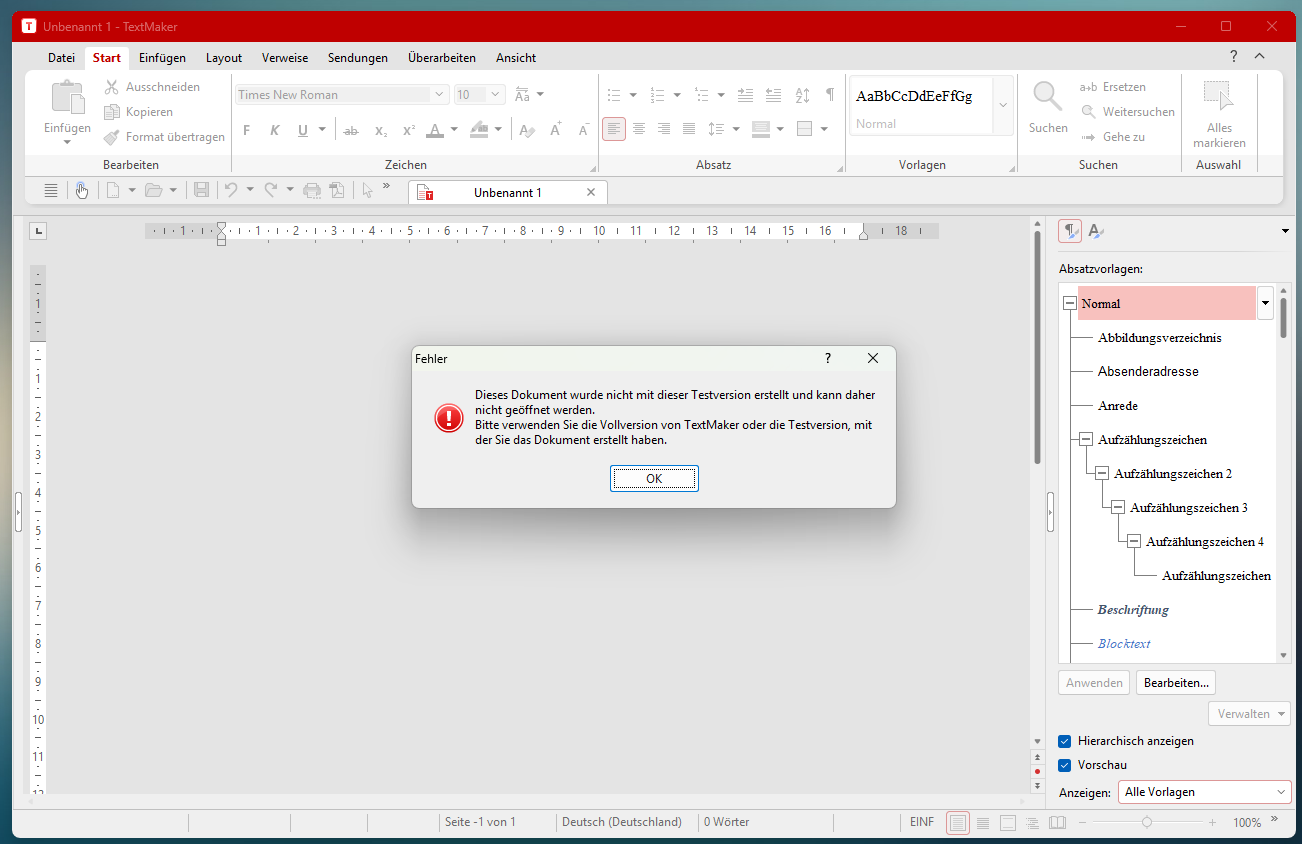
Task: Click the Ersetzen button in the ribbon
Action: pos(1113,87)
